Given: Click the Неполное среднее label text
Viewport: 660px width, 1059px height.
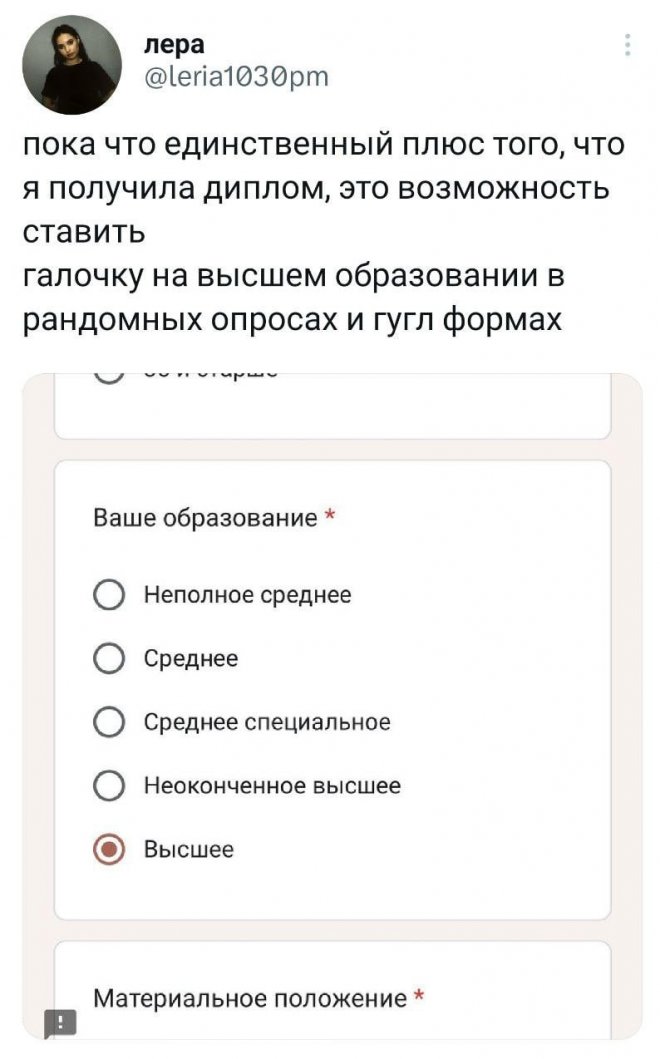Looking at the screenshot, I should click(x=248, y=595).
